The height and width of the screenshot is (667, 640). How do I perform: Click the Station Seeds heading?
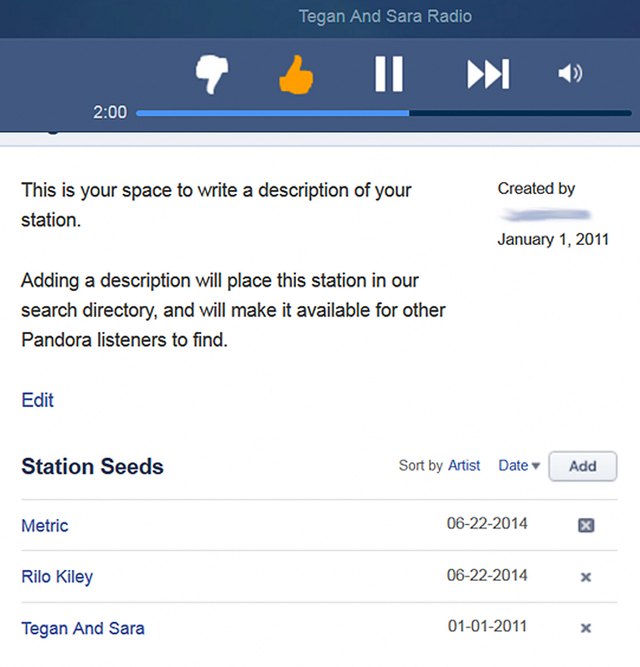(x=92, y=466)
